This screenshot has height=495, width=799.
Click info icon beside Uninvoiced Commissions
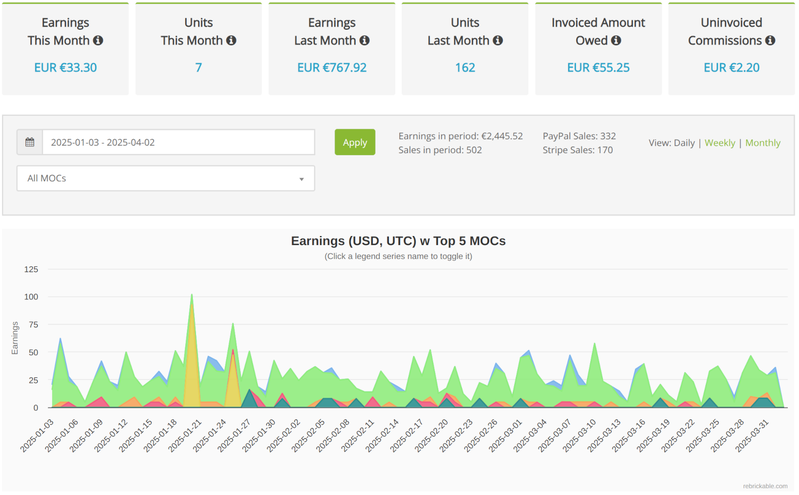[x=770, y=41]
